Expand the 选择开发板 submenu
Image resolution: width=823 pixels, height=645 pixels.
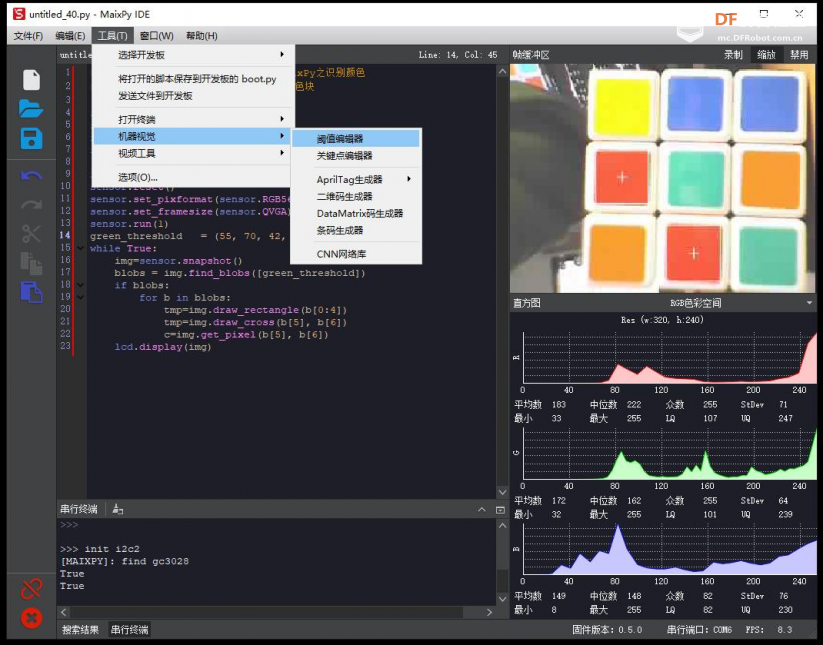[x=192, y=55]
